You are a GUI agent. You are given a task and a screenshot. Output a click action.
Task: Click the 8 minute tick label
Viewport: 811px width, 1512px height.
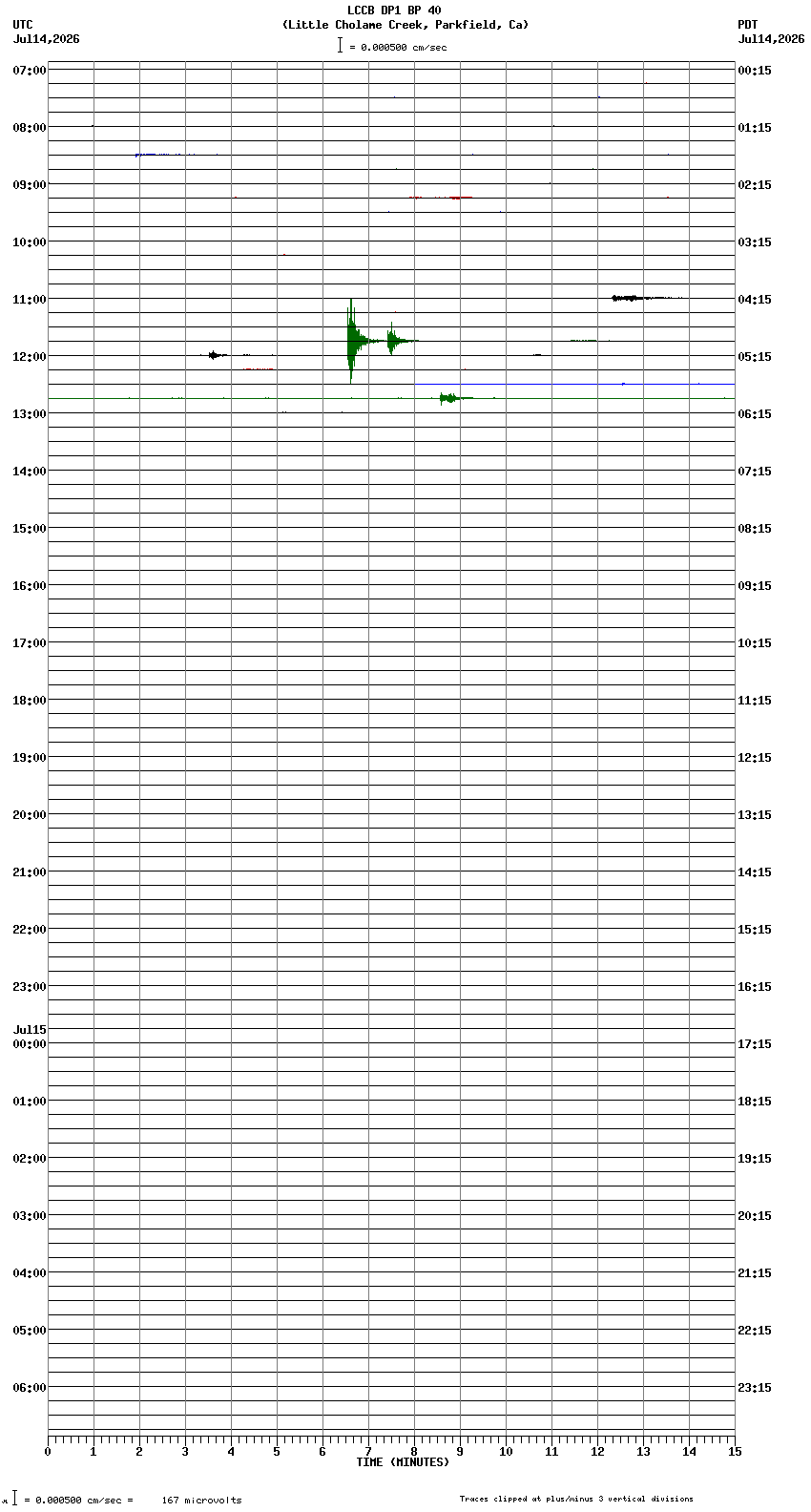(x=414, y=1452)
